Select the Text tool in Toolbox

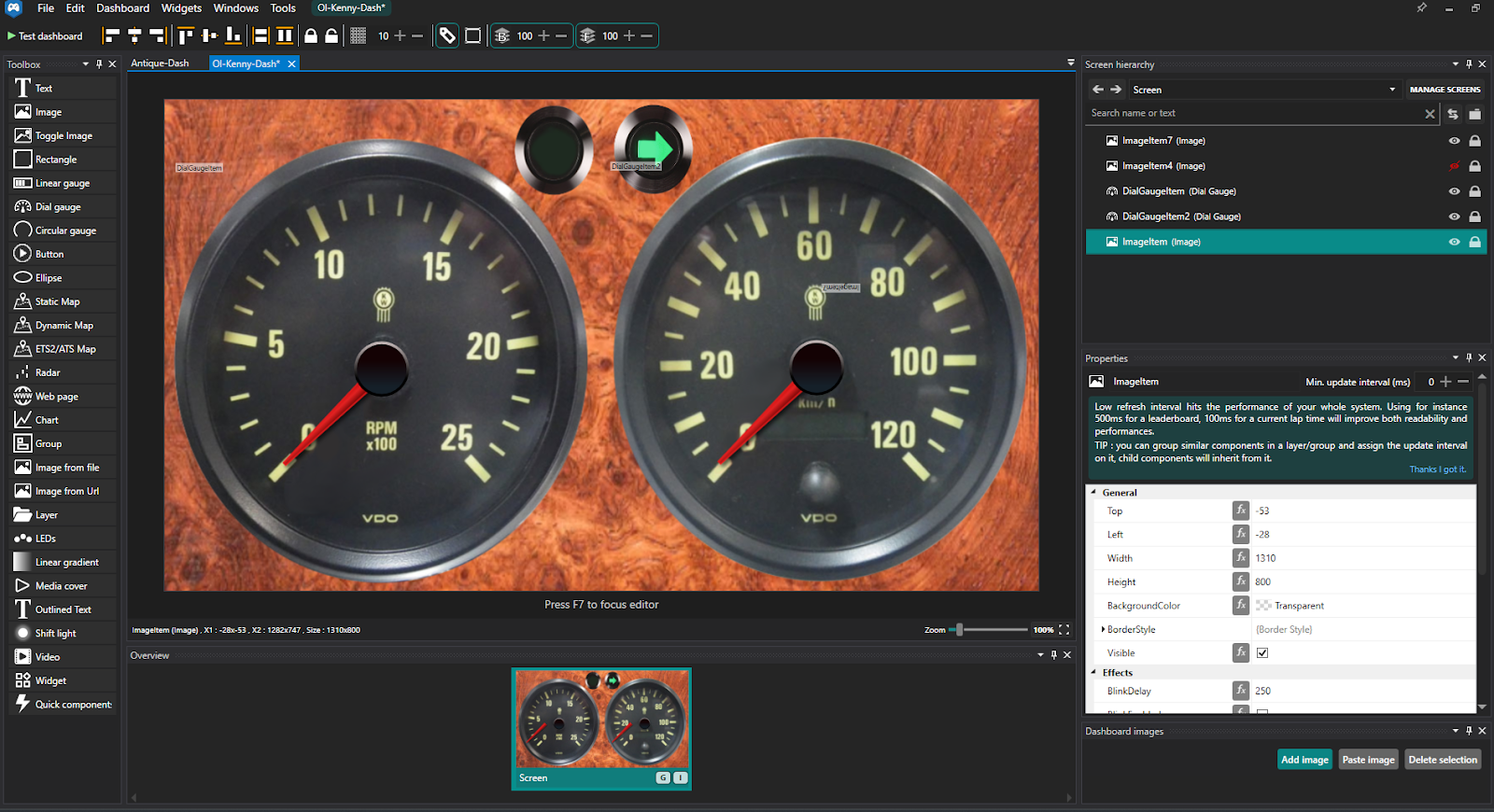pos(63,88)
